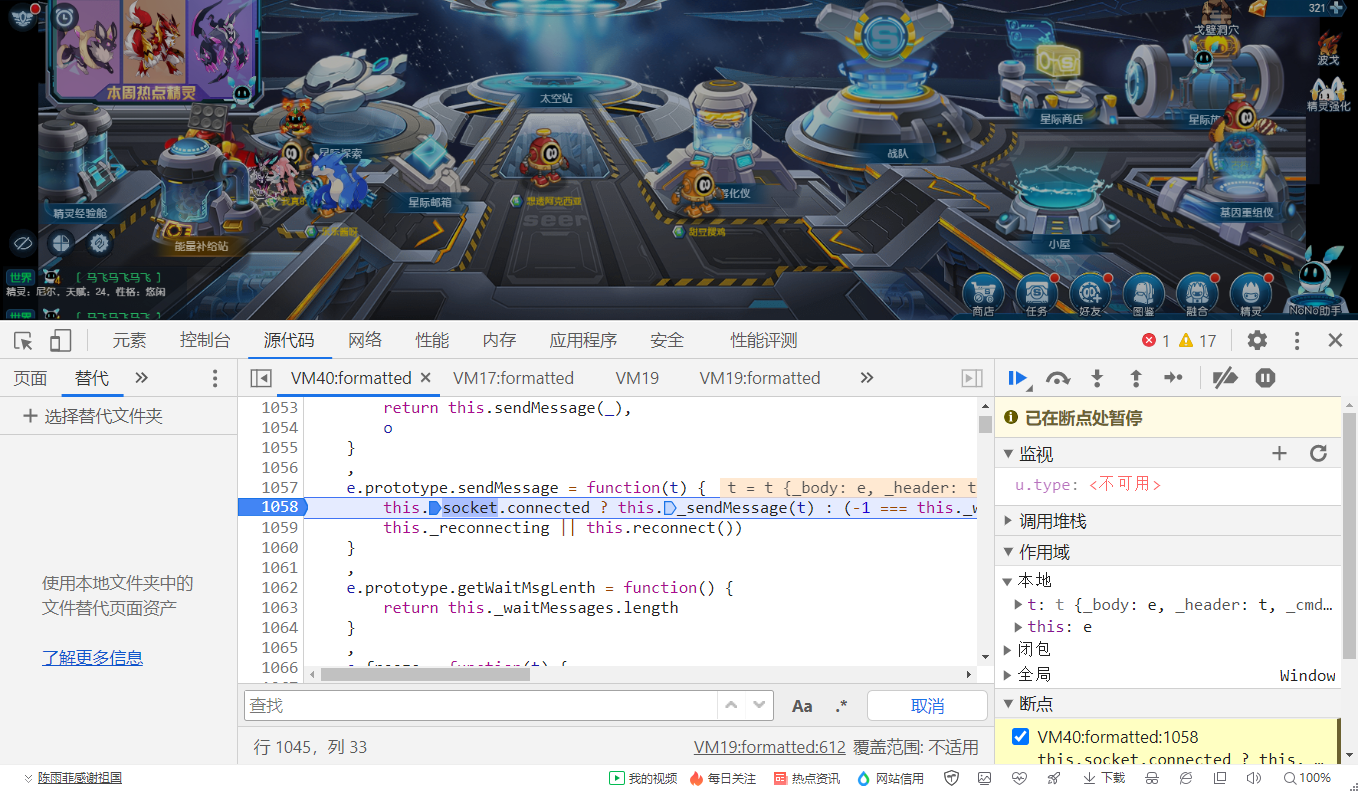1358x791 pixels.
Task: Uncheck the VM40:formatted:1058 breakpoint
Action: click(1022, 737)
